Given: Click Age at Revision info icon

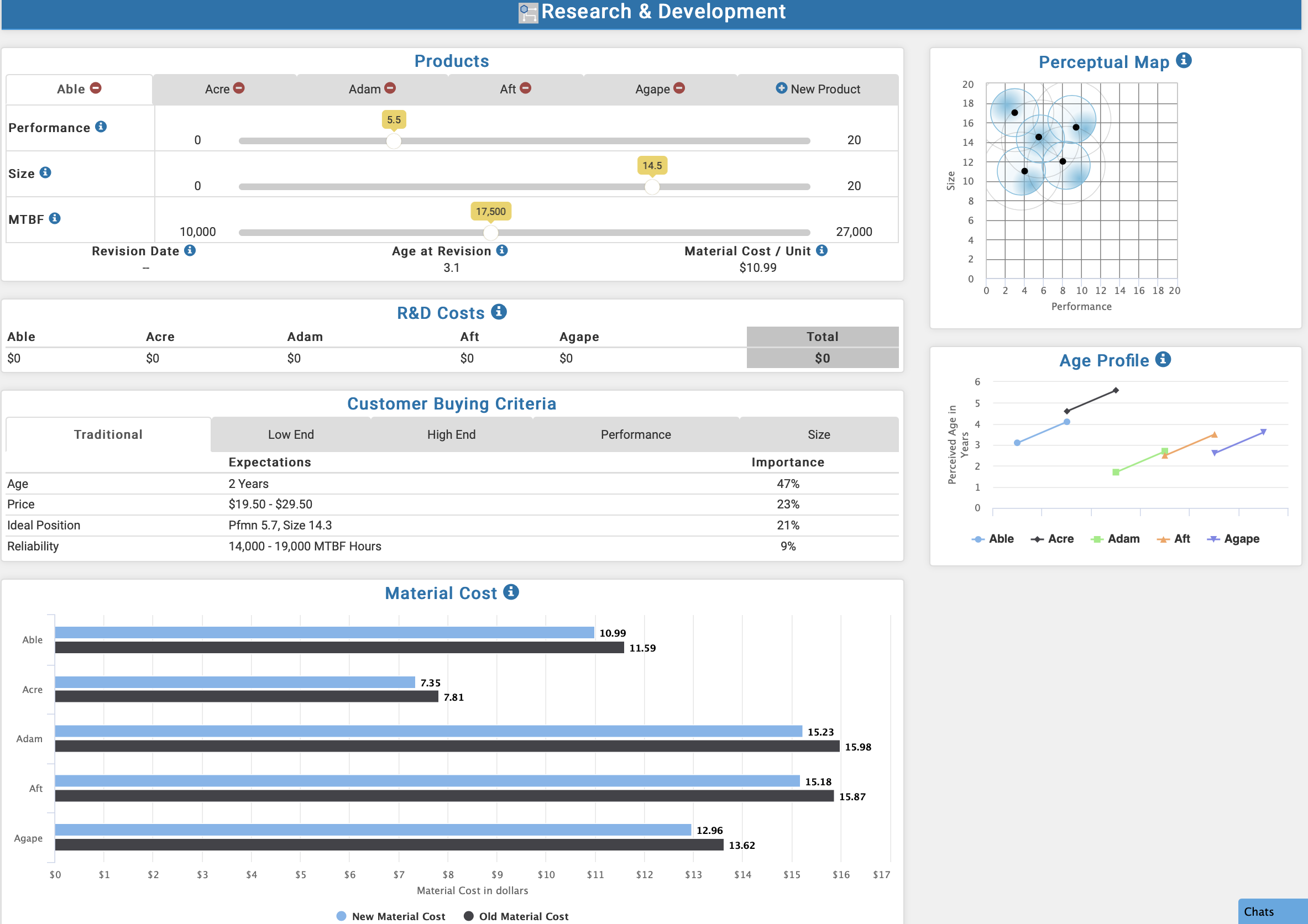Looking at the screenshot, I should pos(502,250).
